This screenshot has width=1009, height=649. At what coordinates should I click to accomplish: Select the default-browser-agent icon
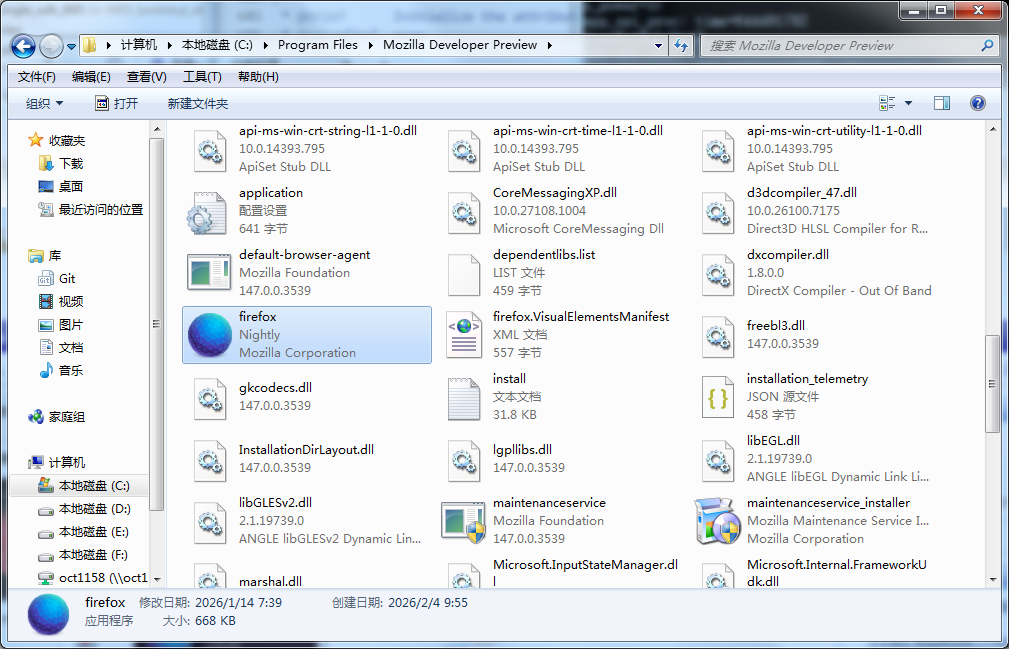[210, 273]
